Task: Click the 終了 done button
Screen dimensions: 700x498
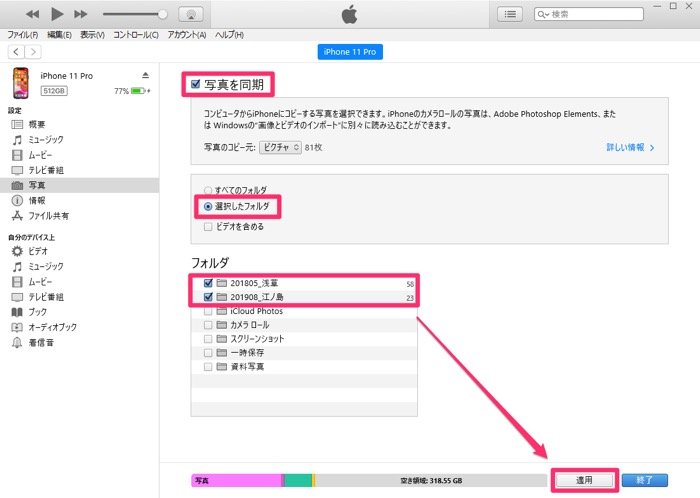Action: [645, 480]
